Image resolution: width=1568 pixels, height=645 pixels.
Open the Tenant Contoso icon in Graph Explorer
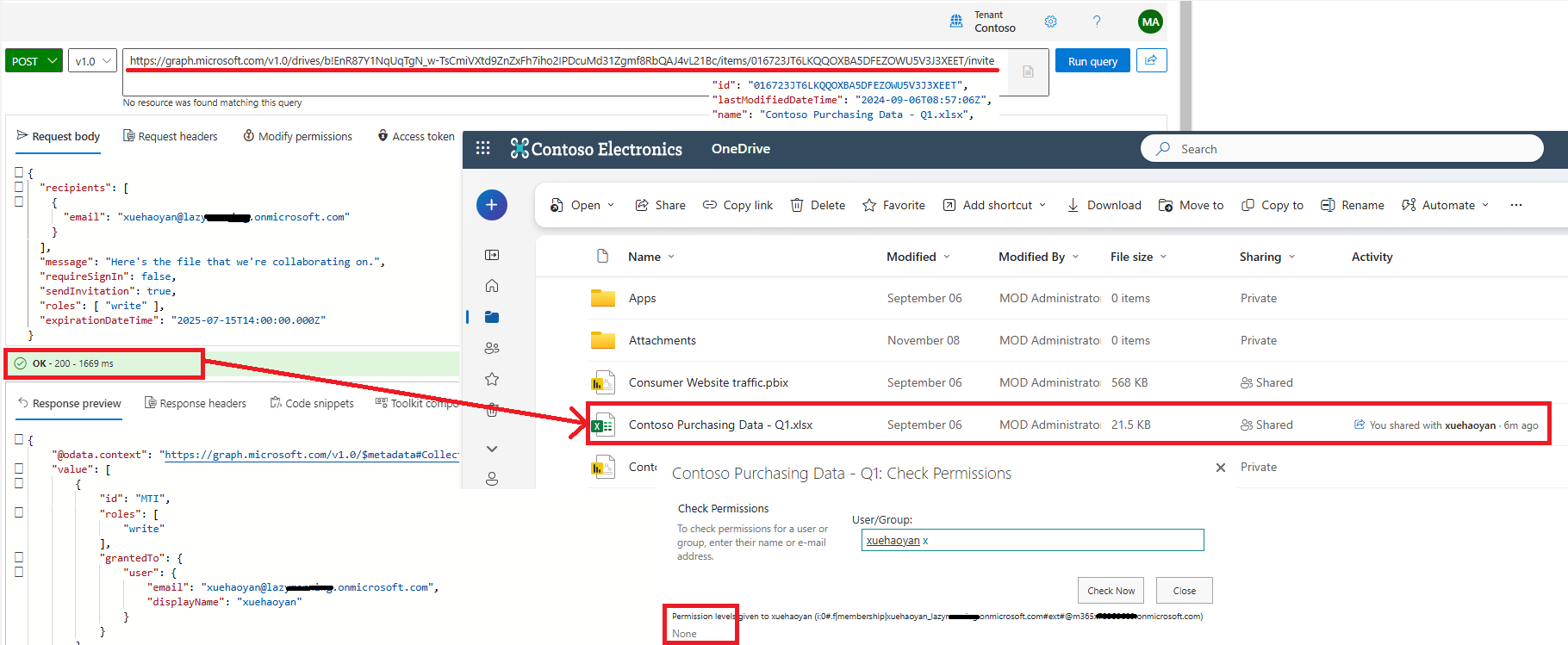tap(956, 22)
